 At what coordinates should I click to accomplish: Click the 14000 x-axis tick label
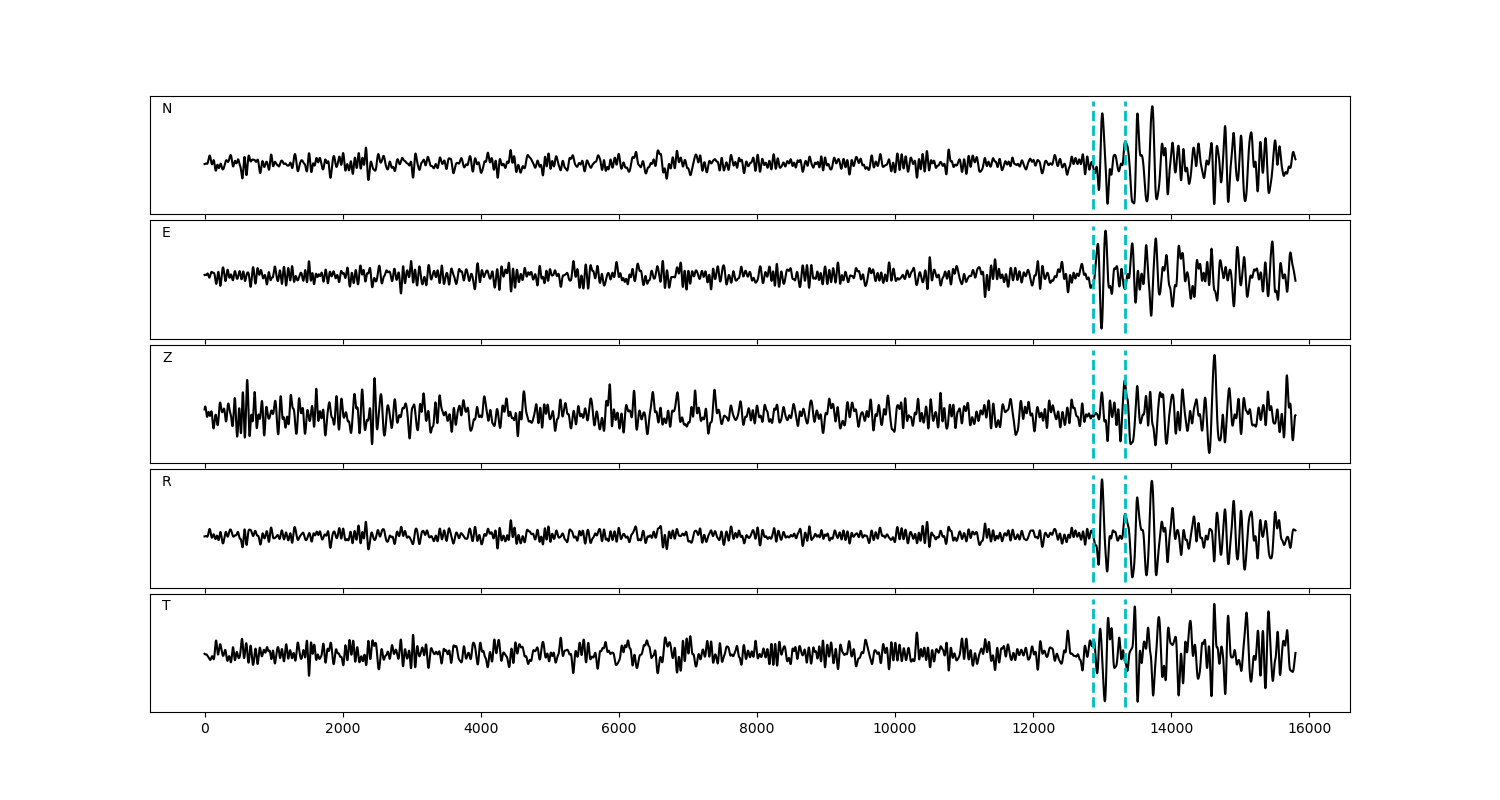pyautogui.click(x=1171, y=729)
